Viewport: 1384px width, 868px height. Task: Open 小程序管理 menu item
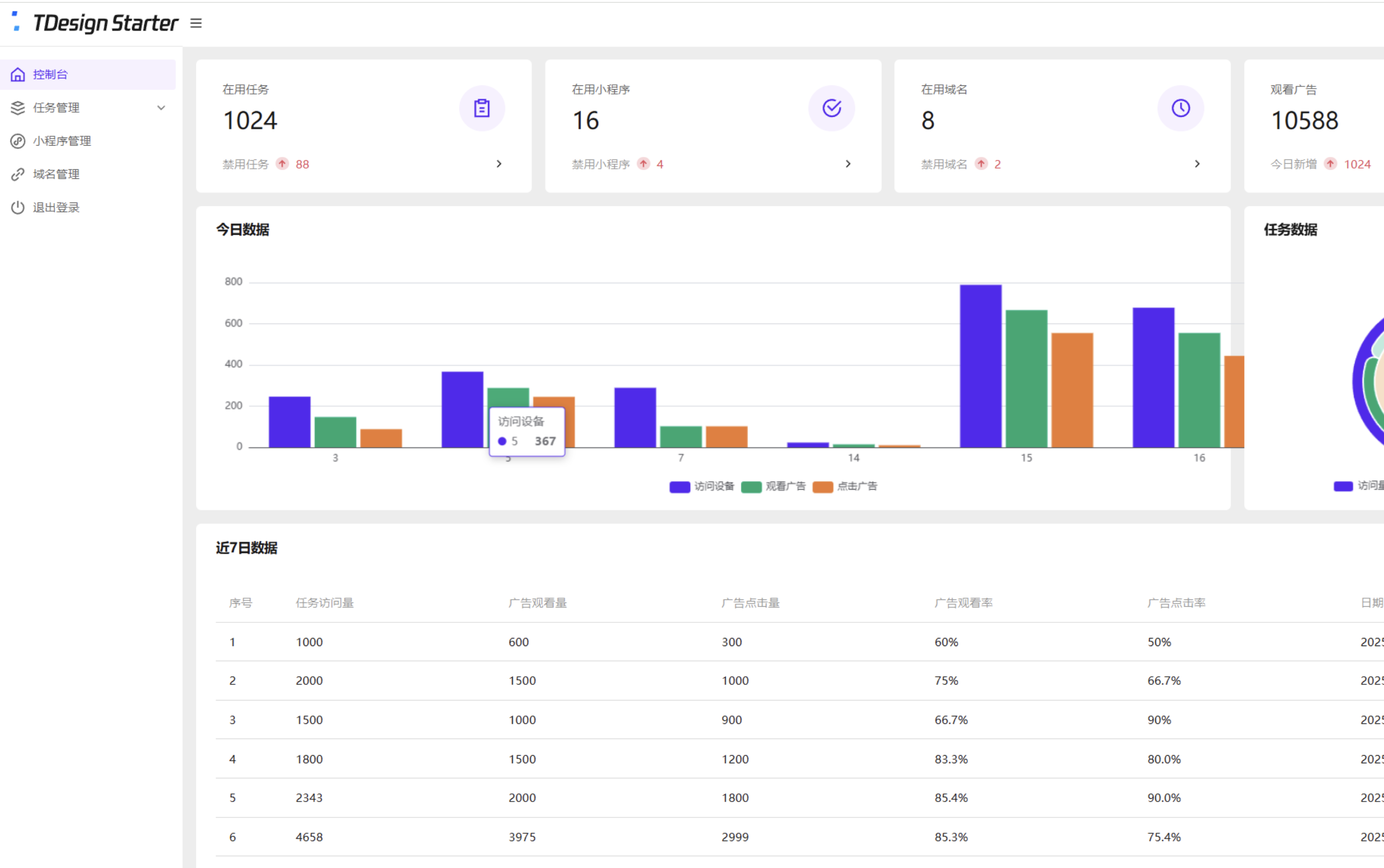click(62, 141)
